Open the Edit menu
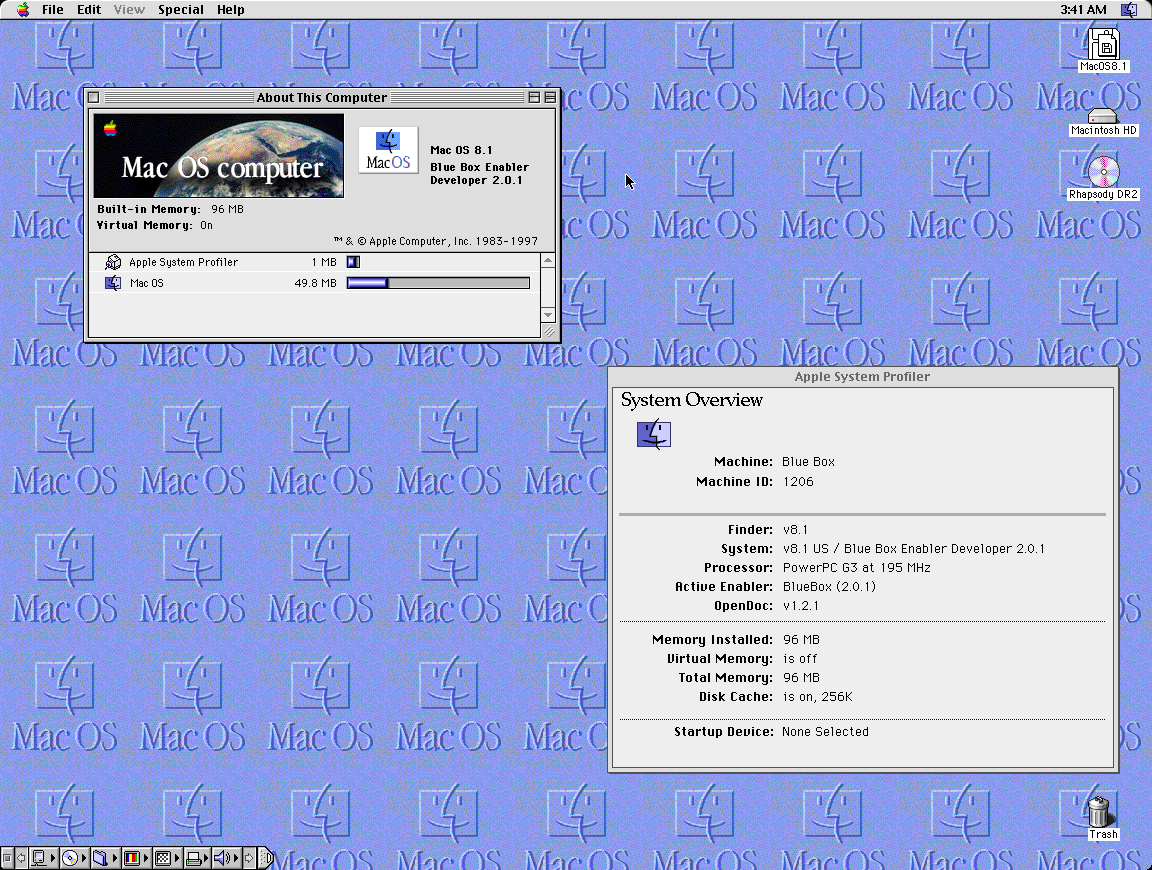 click(89, 10)
